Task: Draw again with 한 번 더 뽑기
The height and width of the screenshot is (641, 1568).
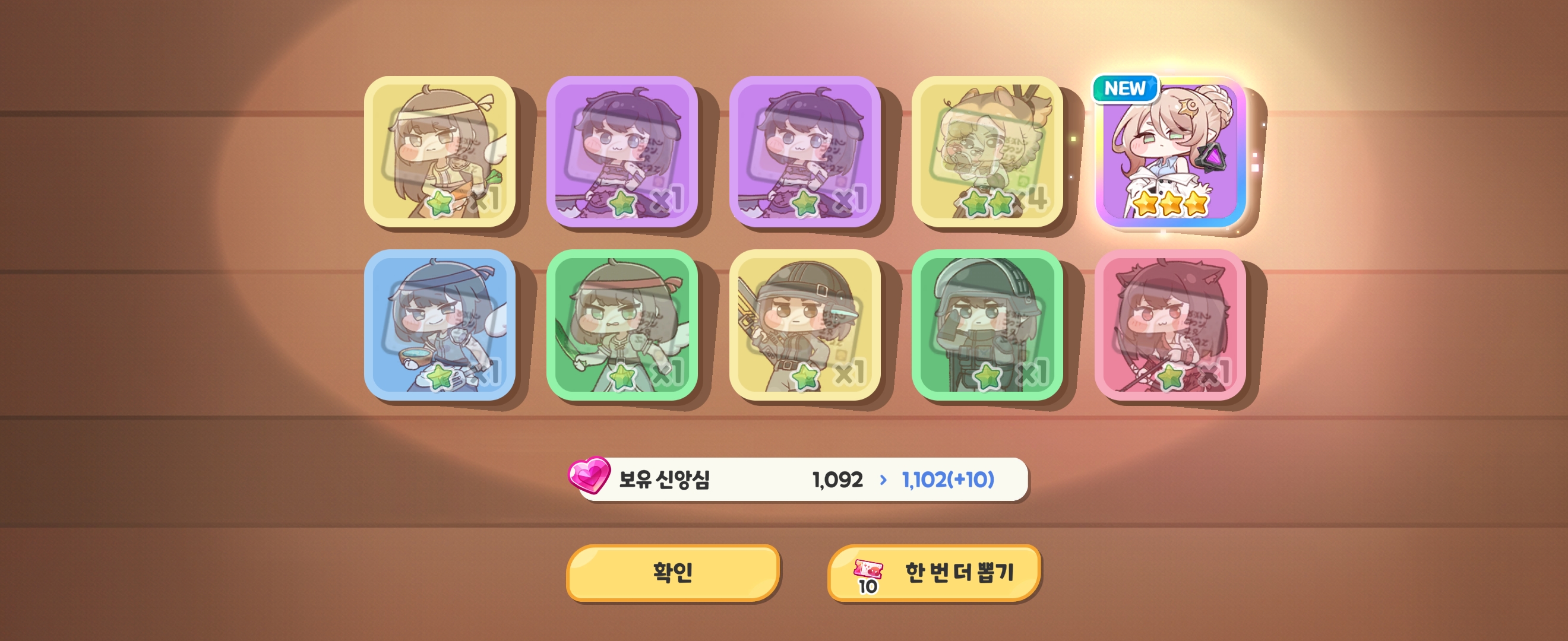Action: coord(934,572)
